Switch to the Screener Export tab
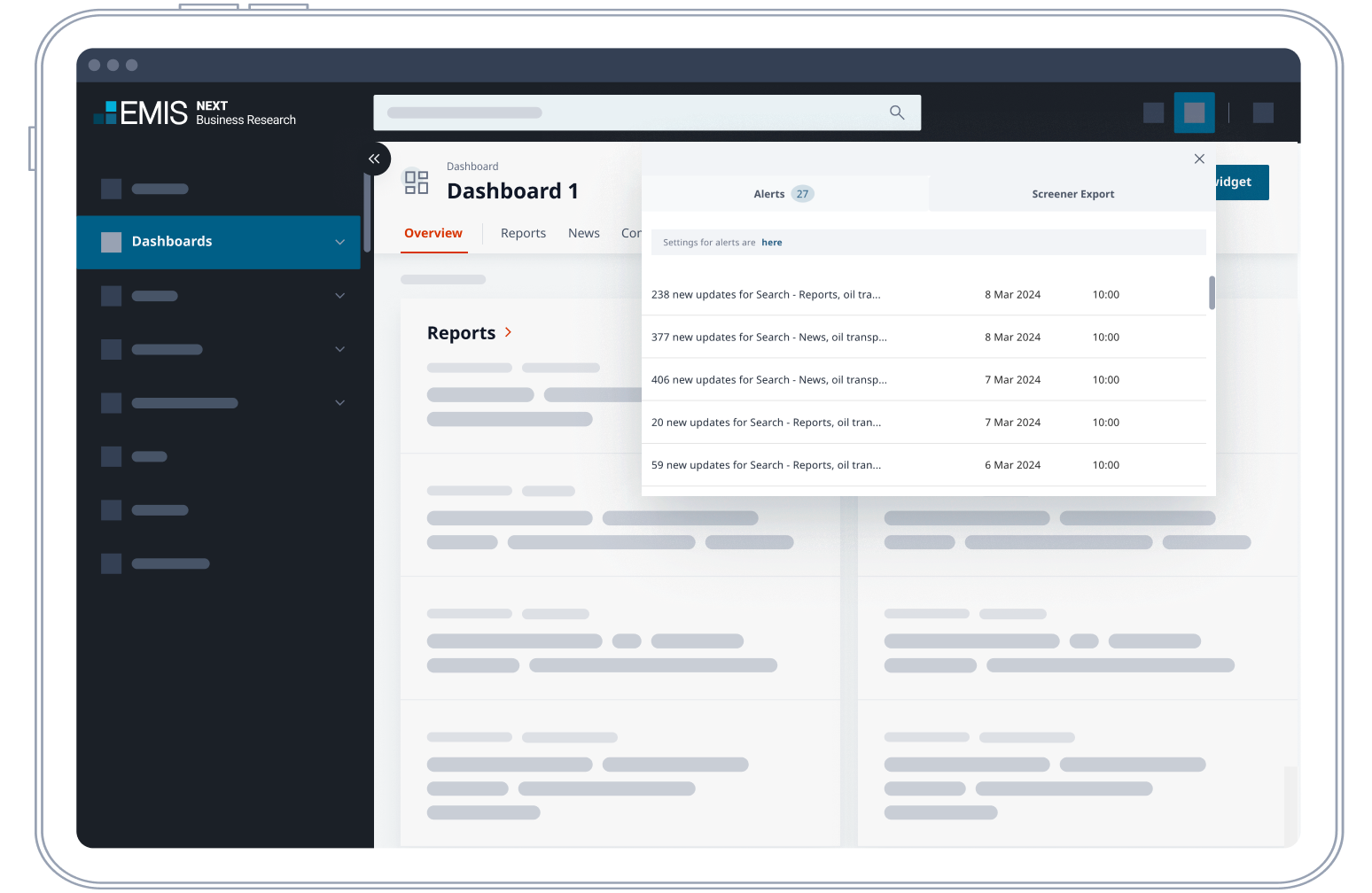 (x=1072, y=194)
